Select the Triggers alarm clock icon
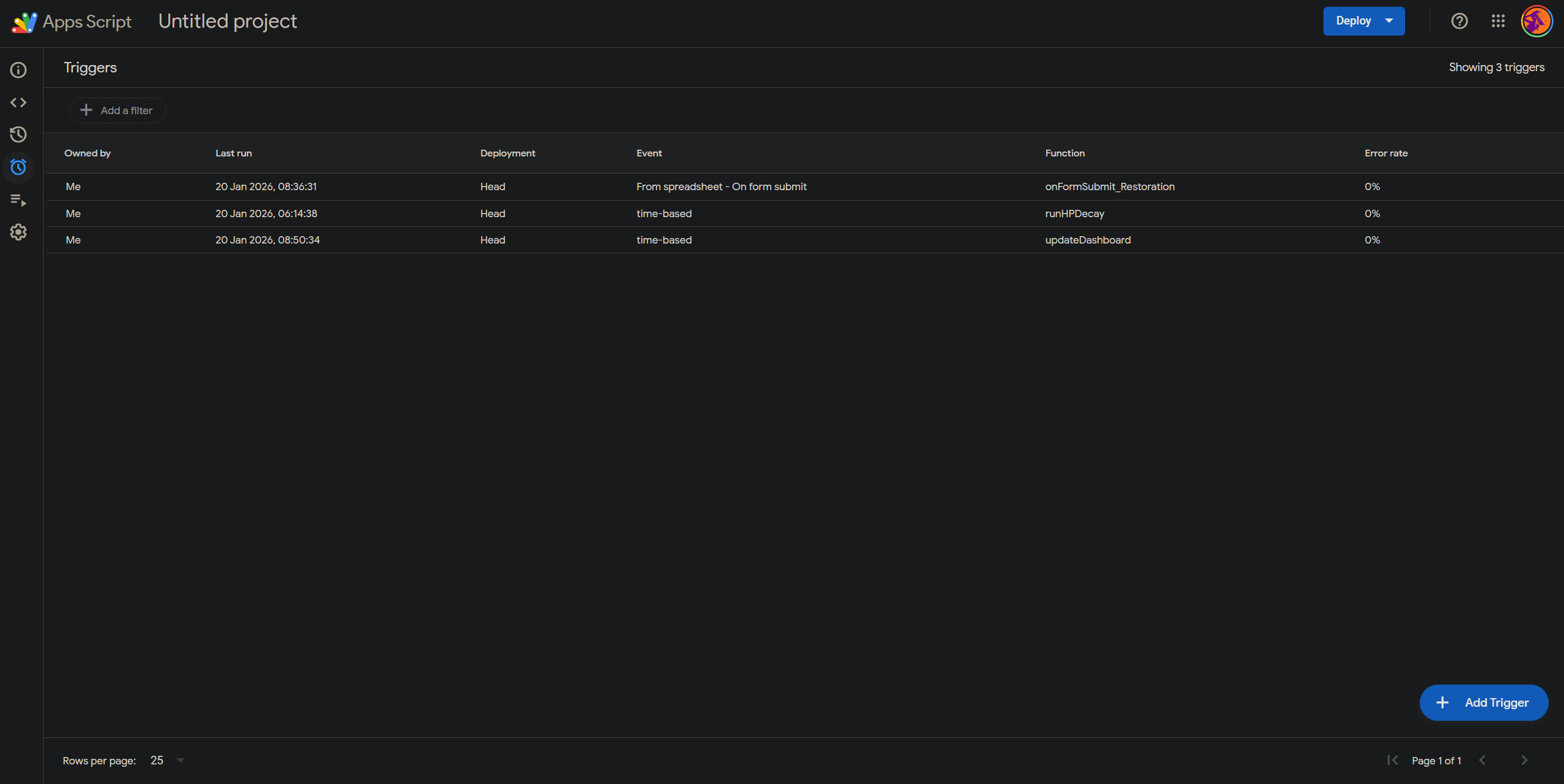 tap(18, 167)
